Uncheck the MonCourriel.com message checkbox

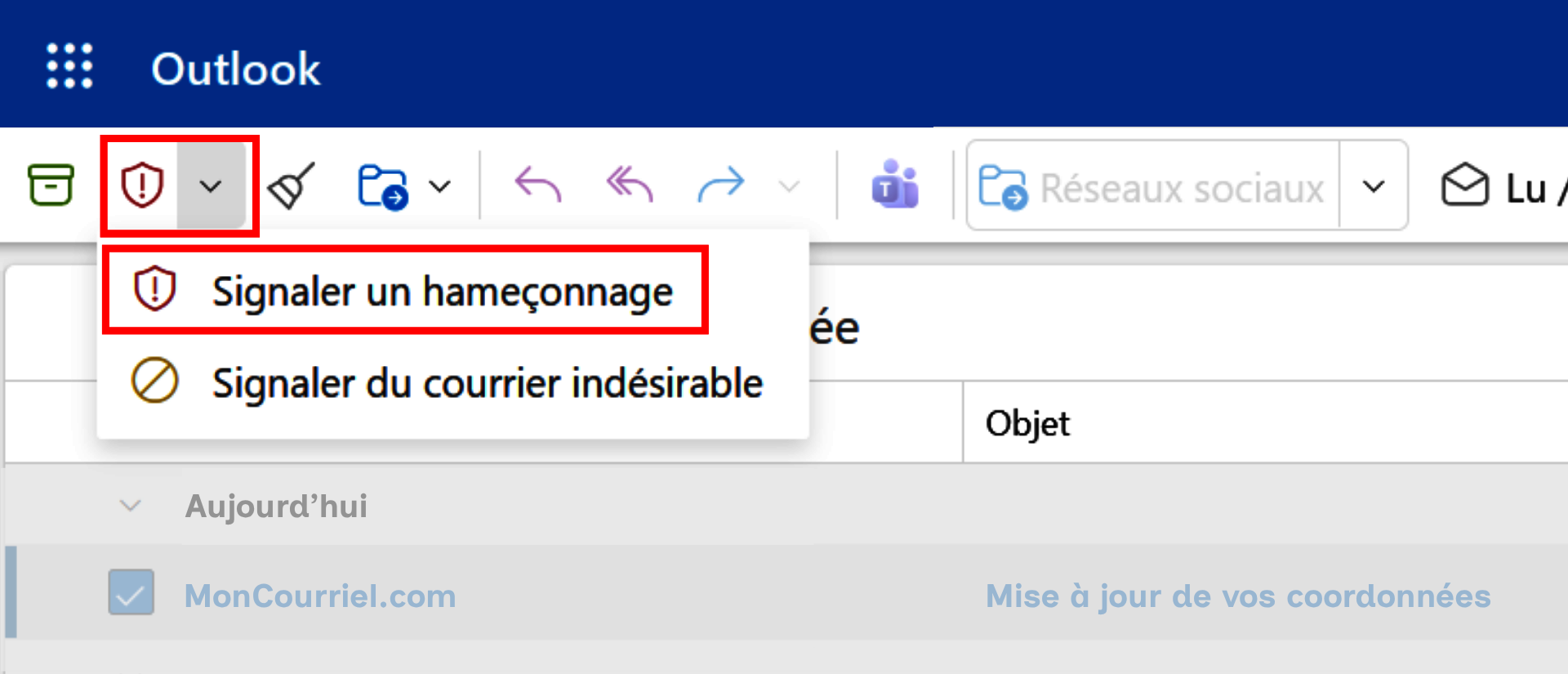point(131,592)
